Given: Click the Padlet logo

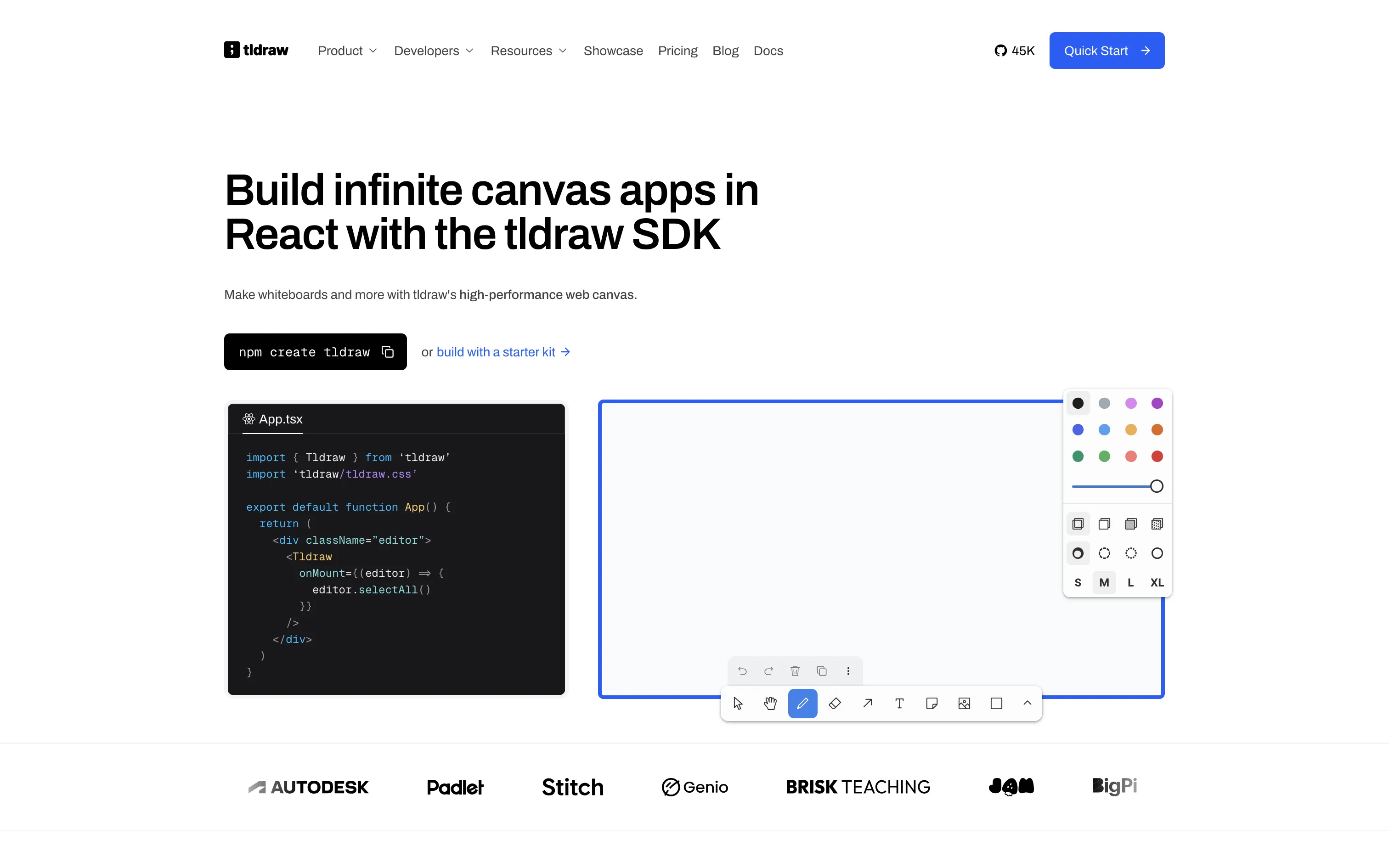Looking at the screenshot, I should [455, 787].
